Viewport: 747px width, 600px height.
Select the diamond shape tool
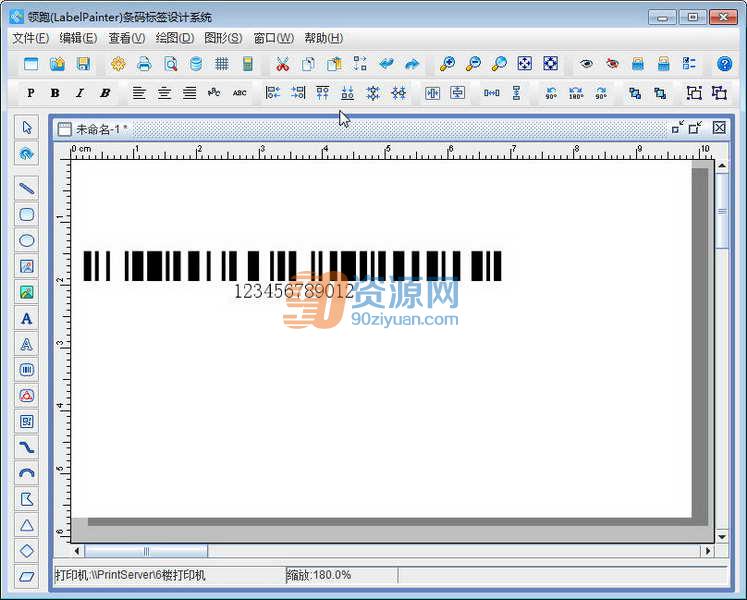click(x=27, y=551)
